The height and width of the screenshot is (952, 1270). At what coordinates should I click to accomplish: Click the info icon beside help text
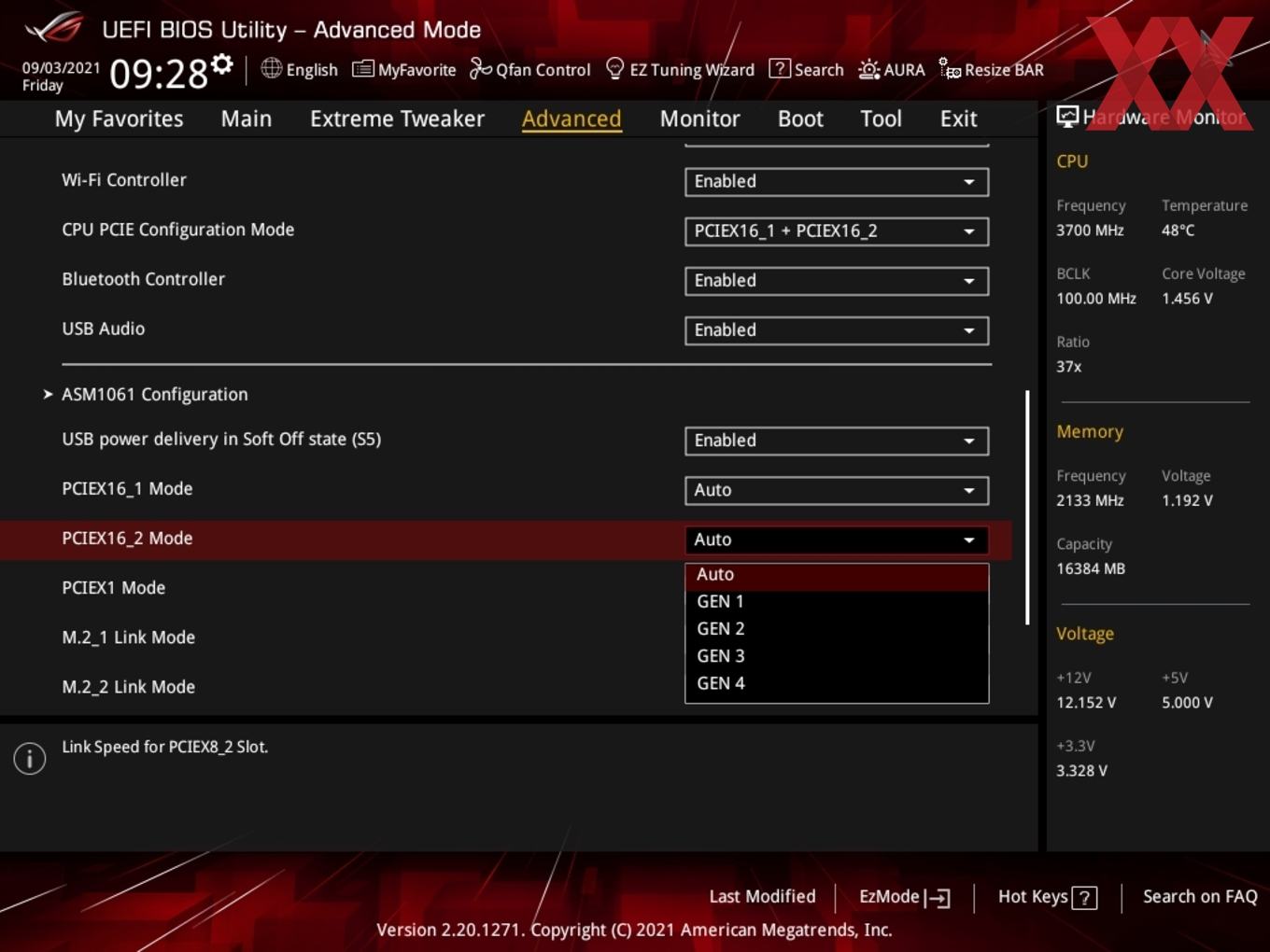[30, 759]
